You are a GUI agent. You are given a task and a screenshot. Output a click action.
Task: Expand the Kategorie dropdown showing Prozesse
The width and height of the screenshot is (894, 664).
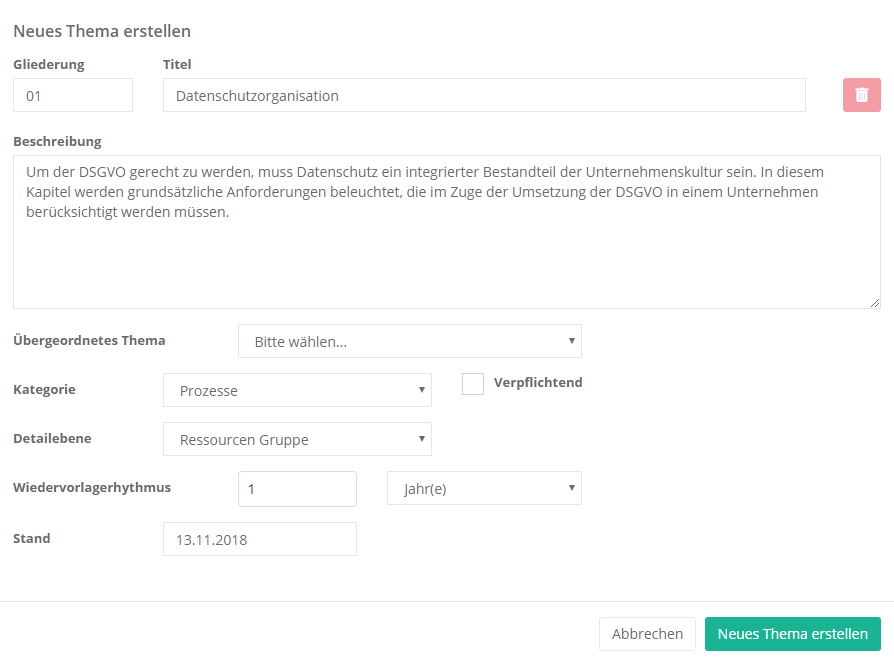[x=297, y=390]
